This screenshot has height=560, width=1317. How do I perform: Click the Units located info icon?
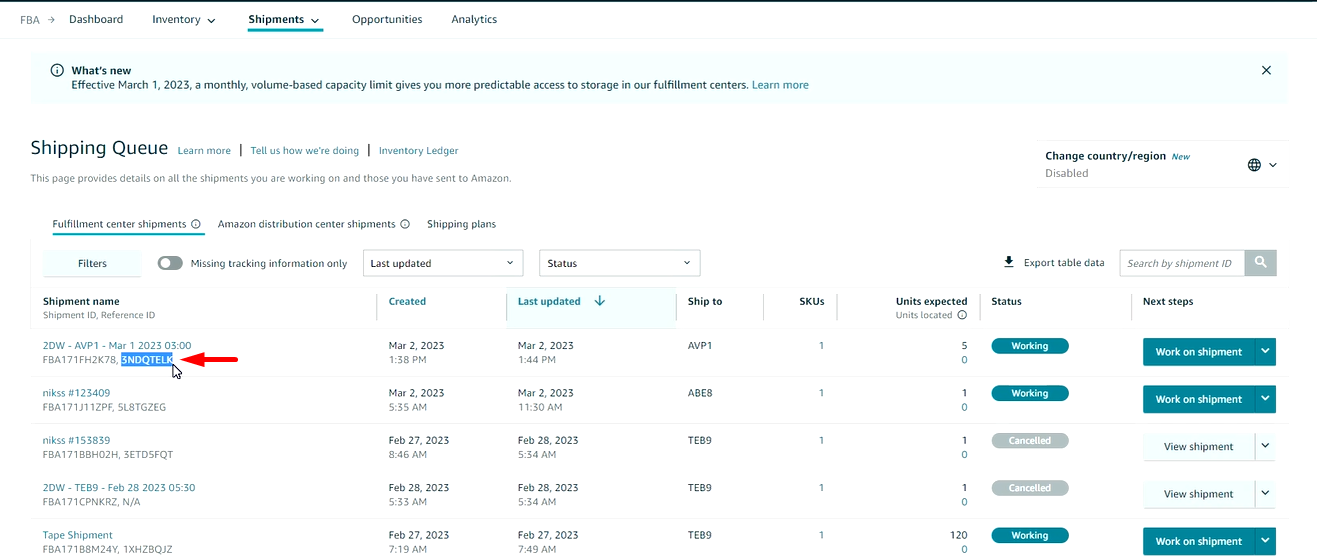coord(962,315)
